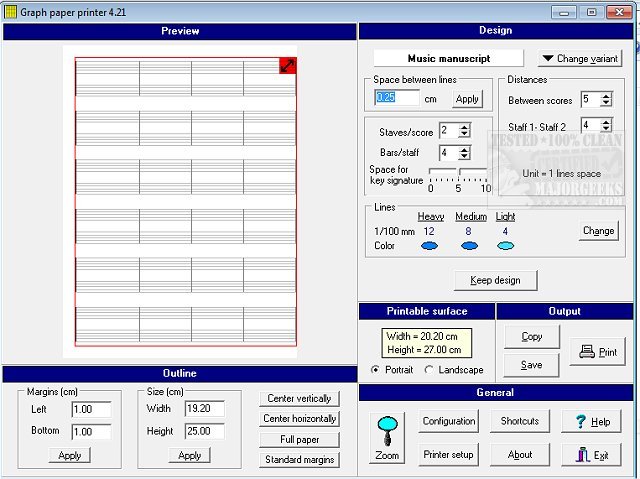Click the Light line color swatch

point(505,246)
